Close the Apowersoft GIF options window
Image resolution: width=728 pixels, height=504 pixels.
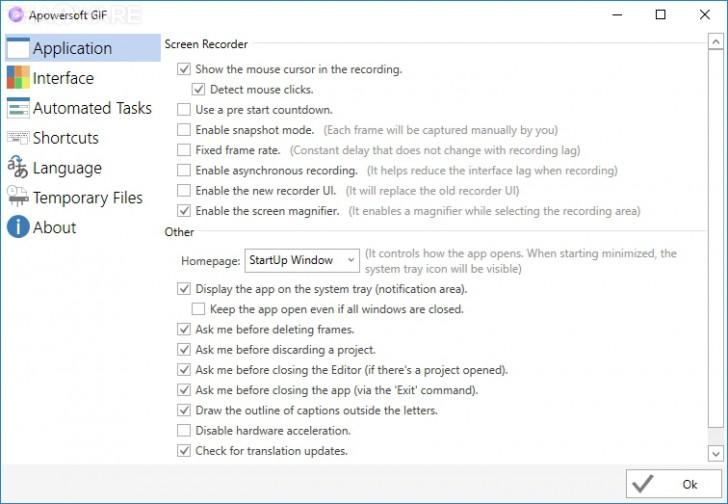(x=704, y=15)
